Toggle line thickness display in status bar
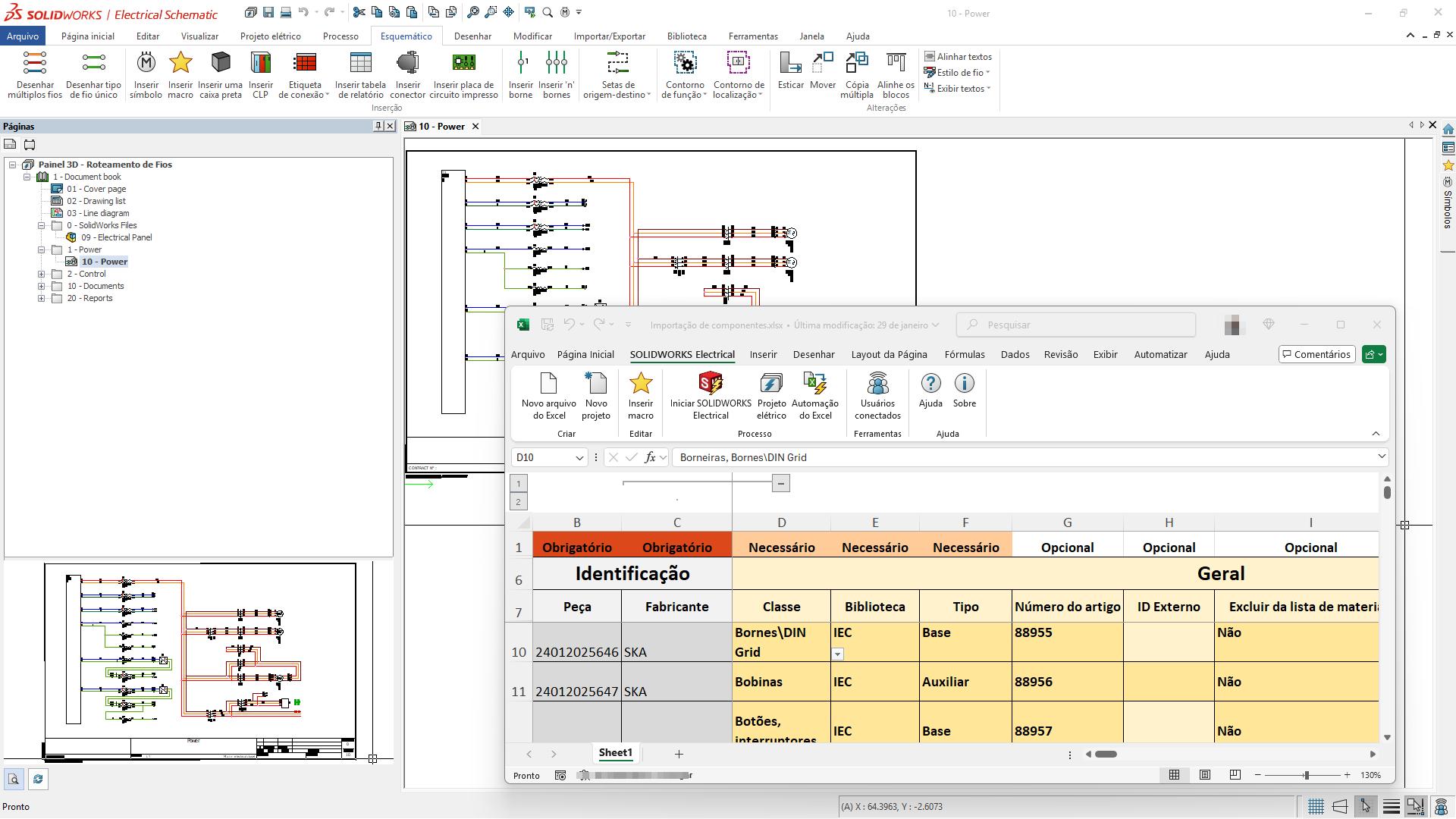Image resolution: width=1456 pixels, height=819 pixels. [x=1392, y=806]
